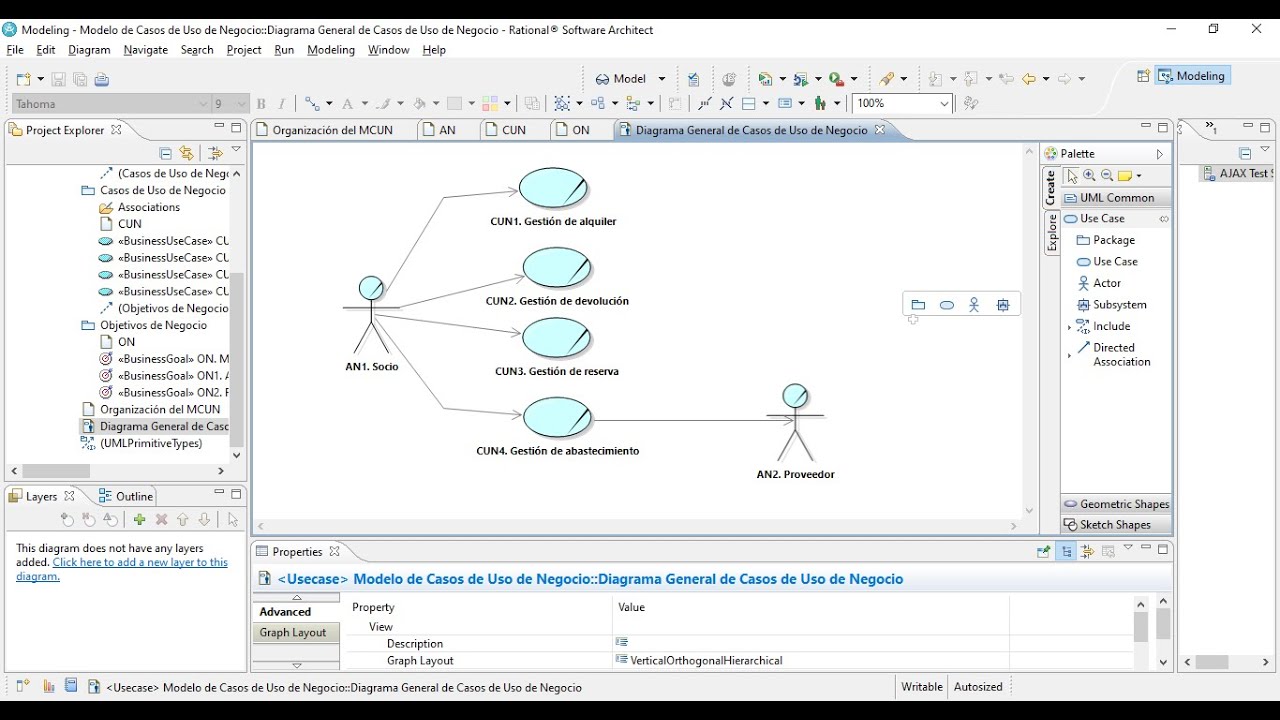Open the File menu

[15, 50]
